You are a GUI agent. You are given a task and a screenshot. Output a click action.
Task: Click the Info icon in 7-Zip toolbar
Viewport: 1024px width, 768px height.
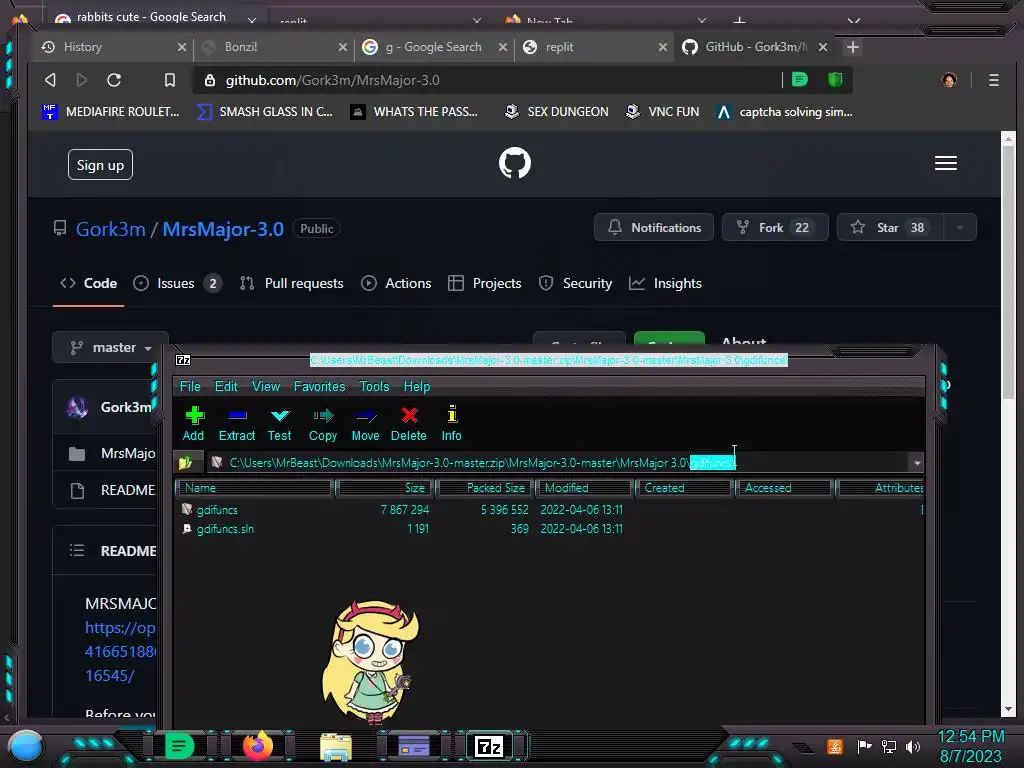pos(452,415)
